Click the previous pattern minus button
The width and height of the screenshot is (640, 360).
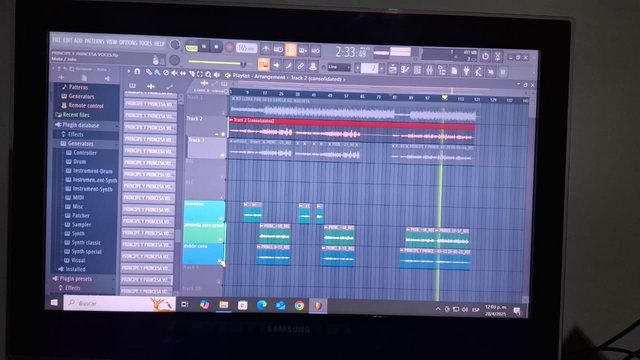coord(358,68)
